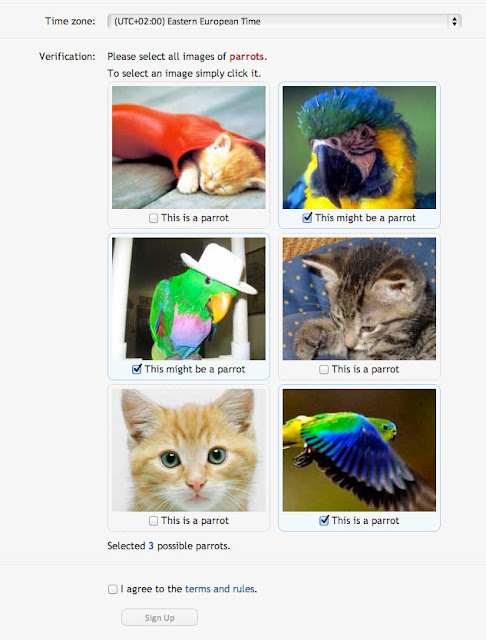Click the time zone dropdown stepper arrows
The width and height of the screenshot is (486, 640).
point(454,21)
